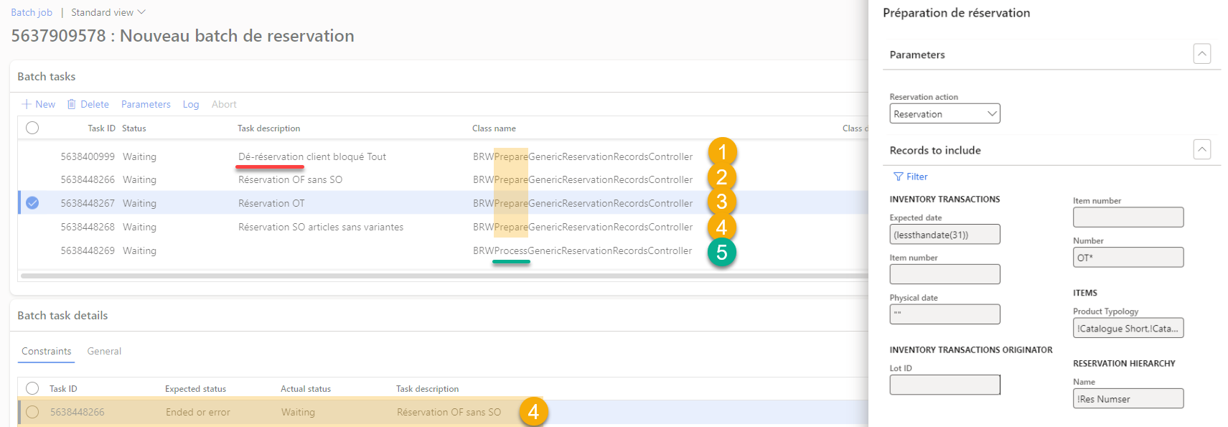Collapse the Parameters section

pos(1202,54)
